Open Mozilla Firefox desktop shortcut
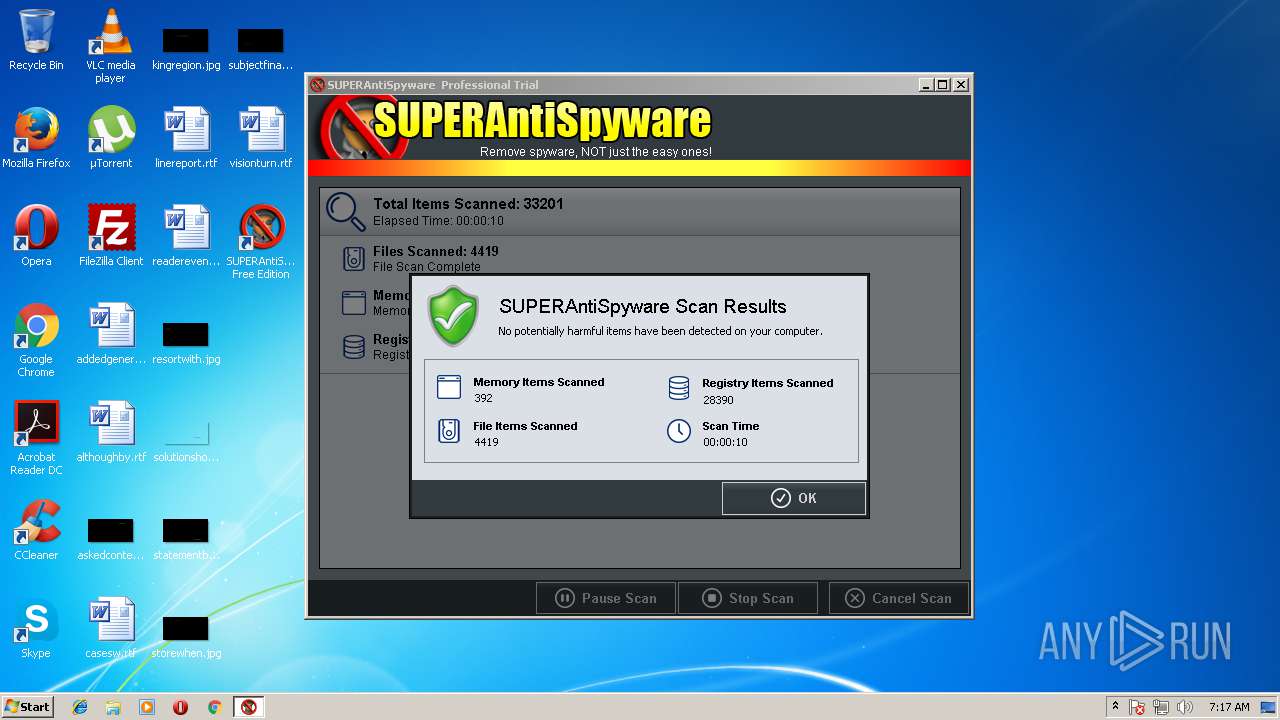 point(36,138)
